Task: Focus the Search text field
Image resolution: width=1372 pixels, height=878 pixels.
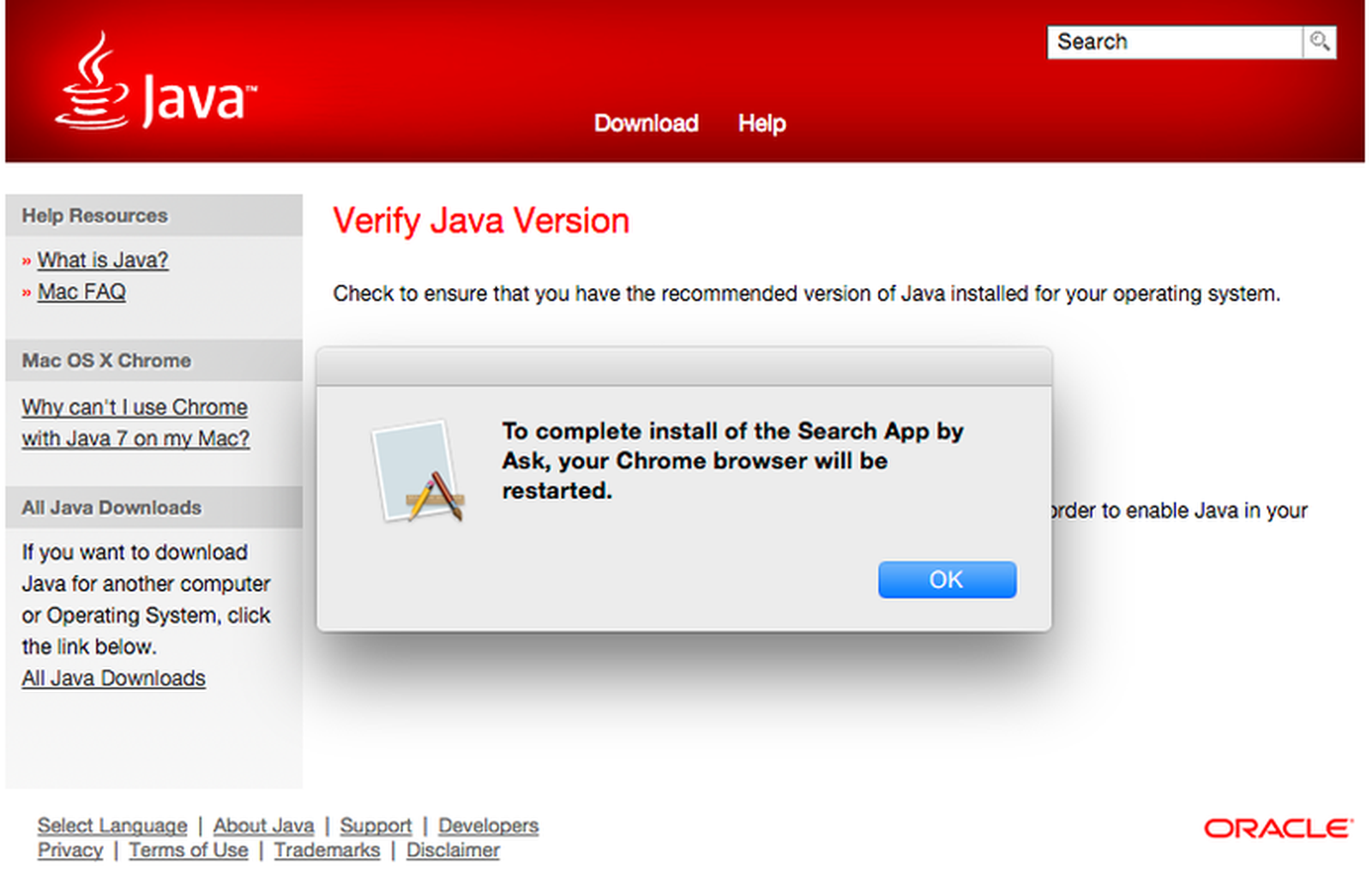Action: [1173, 42]
